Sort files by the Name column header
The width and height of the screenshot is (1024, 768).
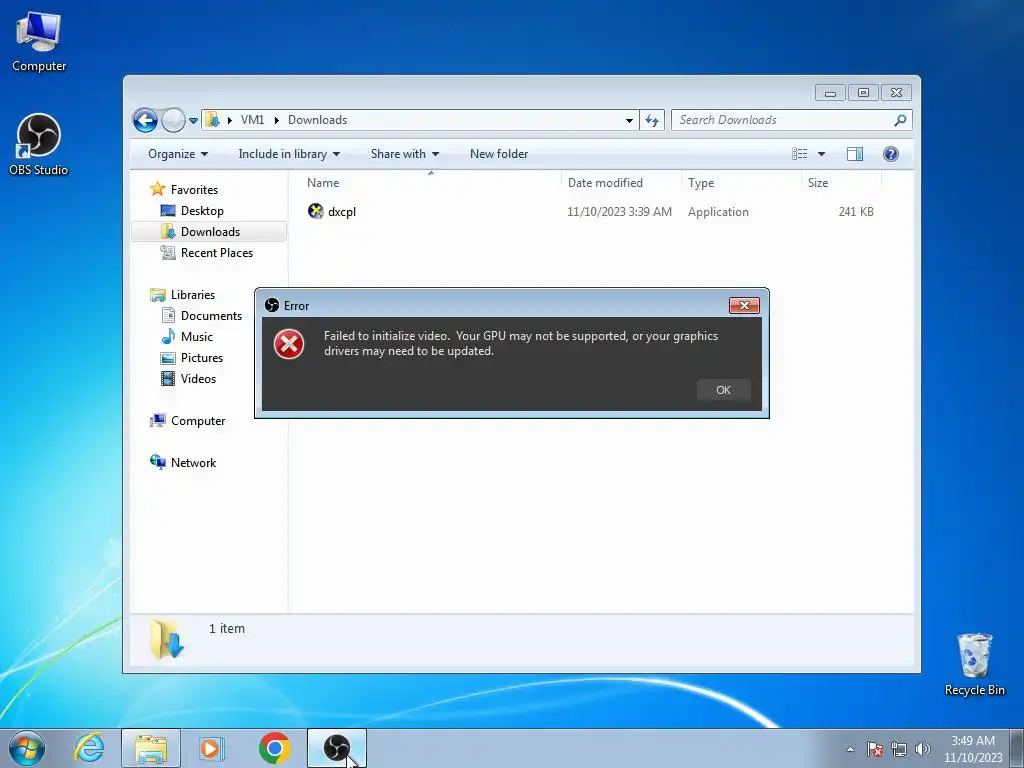(430, 183)
